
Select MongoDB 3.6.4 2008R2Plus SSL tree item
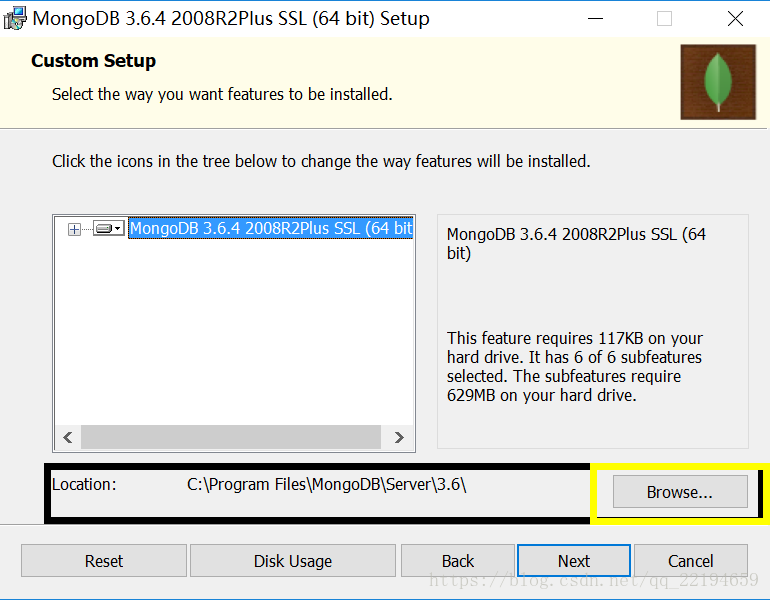271,228
